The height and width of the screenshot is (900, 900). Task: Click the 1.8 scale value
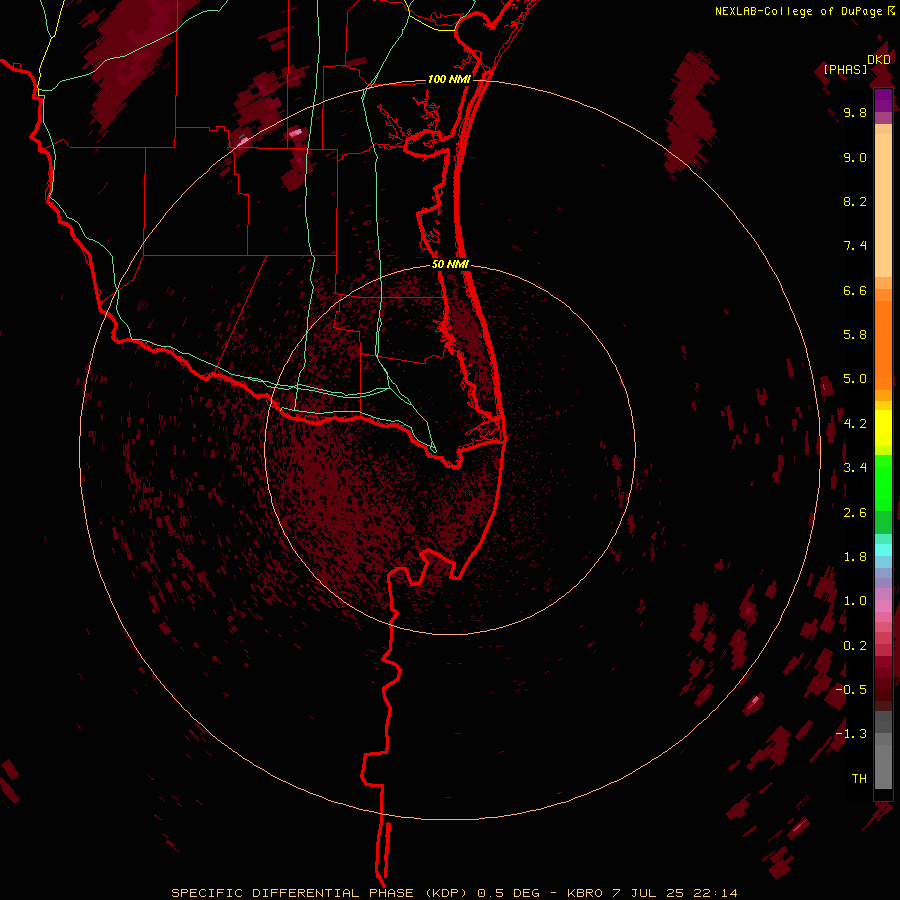coord(855,557)
